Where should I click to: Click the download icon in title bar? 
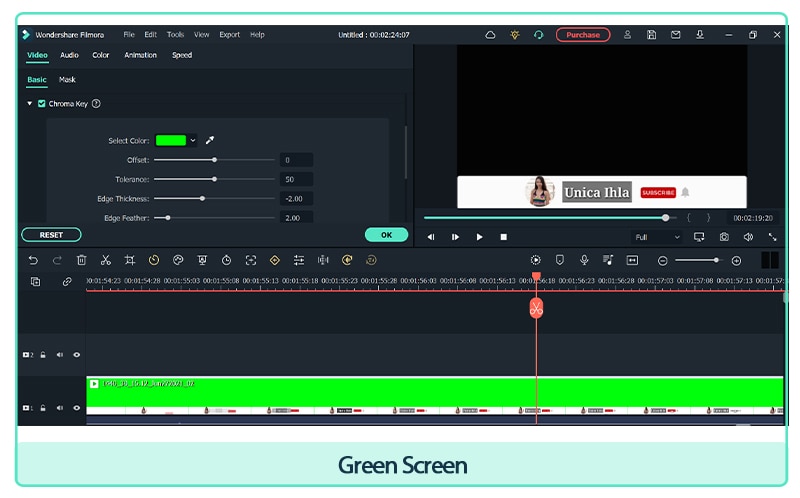click(x=700, y=35)
